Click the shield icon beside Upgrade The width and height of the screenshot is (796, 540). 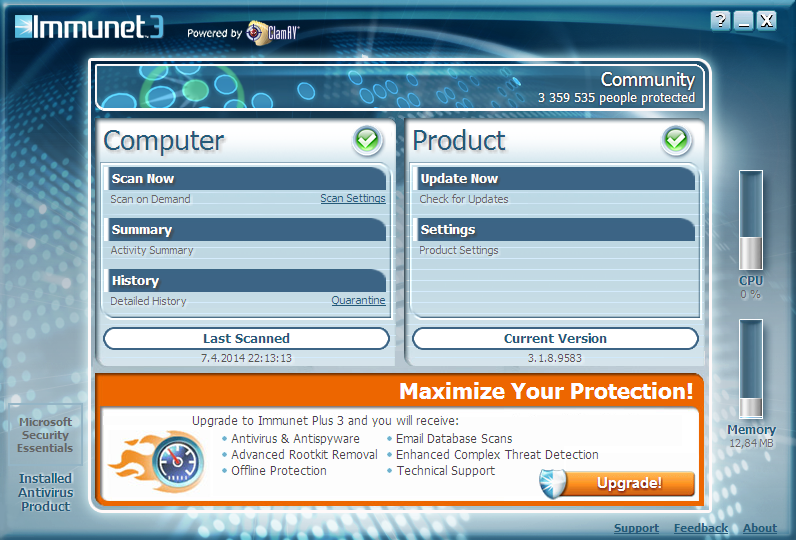(x=552, y=483)
